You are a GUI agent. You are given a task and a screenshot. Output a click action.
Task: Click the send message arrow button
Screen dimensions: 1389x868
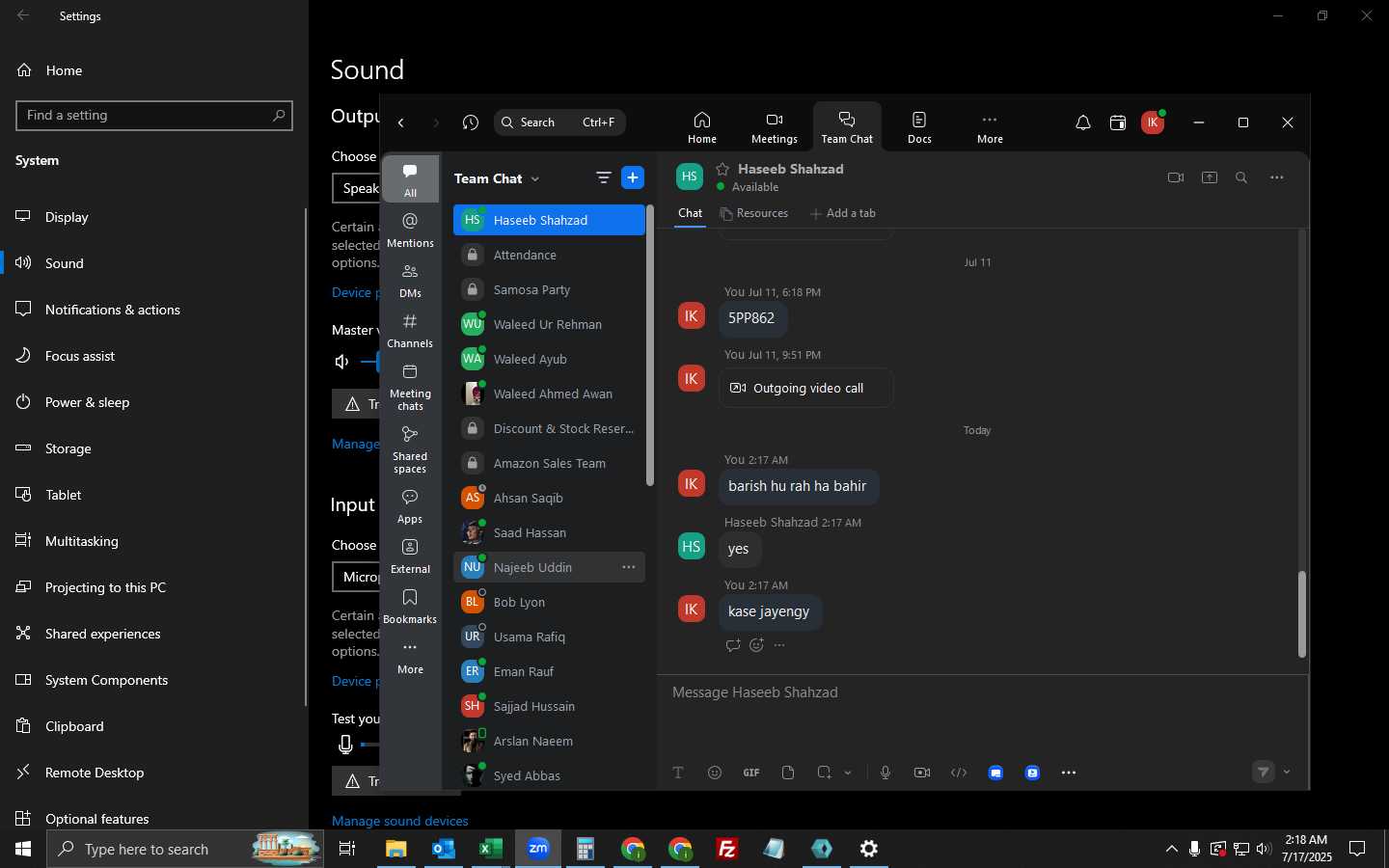click(x=1264, y=772)
